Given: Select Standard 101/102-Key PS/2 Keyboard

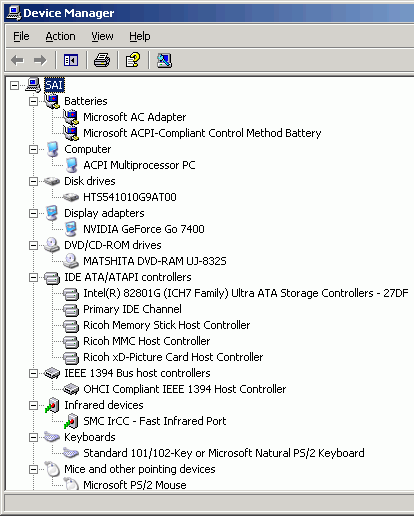Looking at the screenshot, I should pyautogui.click(x=224, y=453).
